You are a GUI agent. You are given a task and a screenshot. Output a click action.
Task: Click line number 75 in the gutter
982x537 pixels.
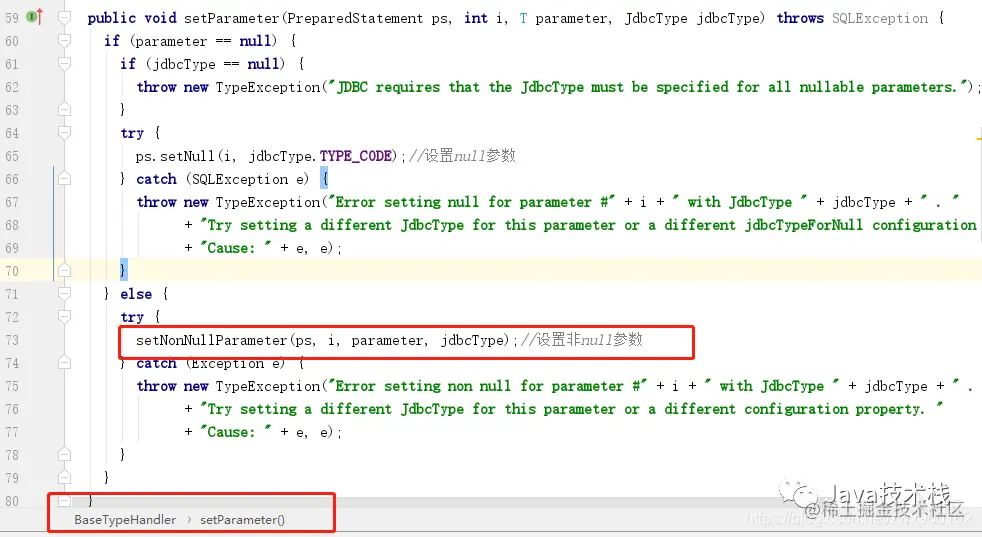(x=12, y=385)
